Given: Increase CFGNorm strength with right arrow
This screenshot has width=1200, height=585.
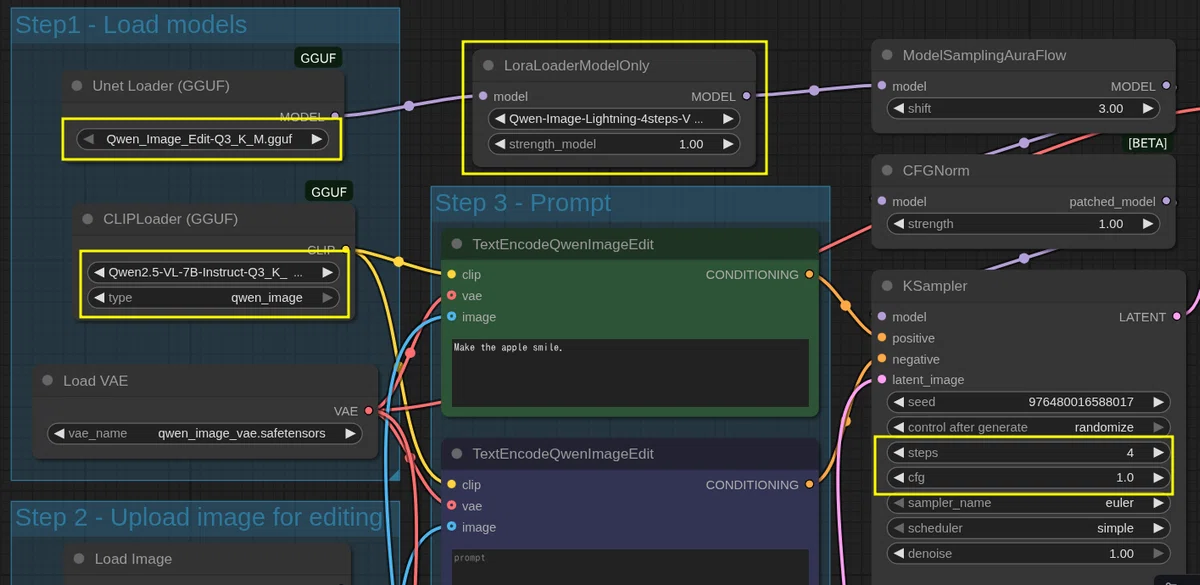Looking at the screenshot, I should point(1148,224).
